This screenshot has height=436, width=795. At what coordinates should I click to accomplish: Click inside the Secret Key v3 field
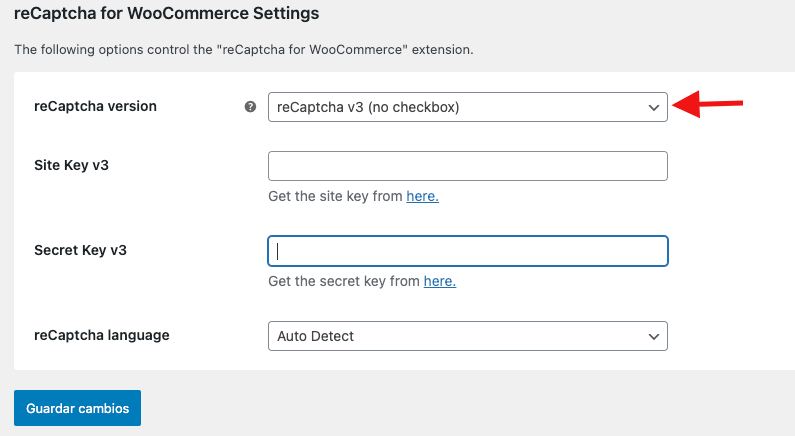tap(467, 251)
